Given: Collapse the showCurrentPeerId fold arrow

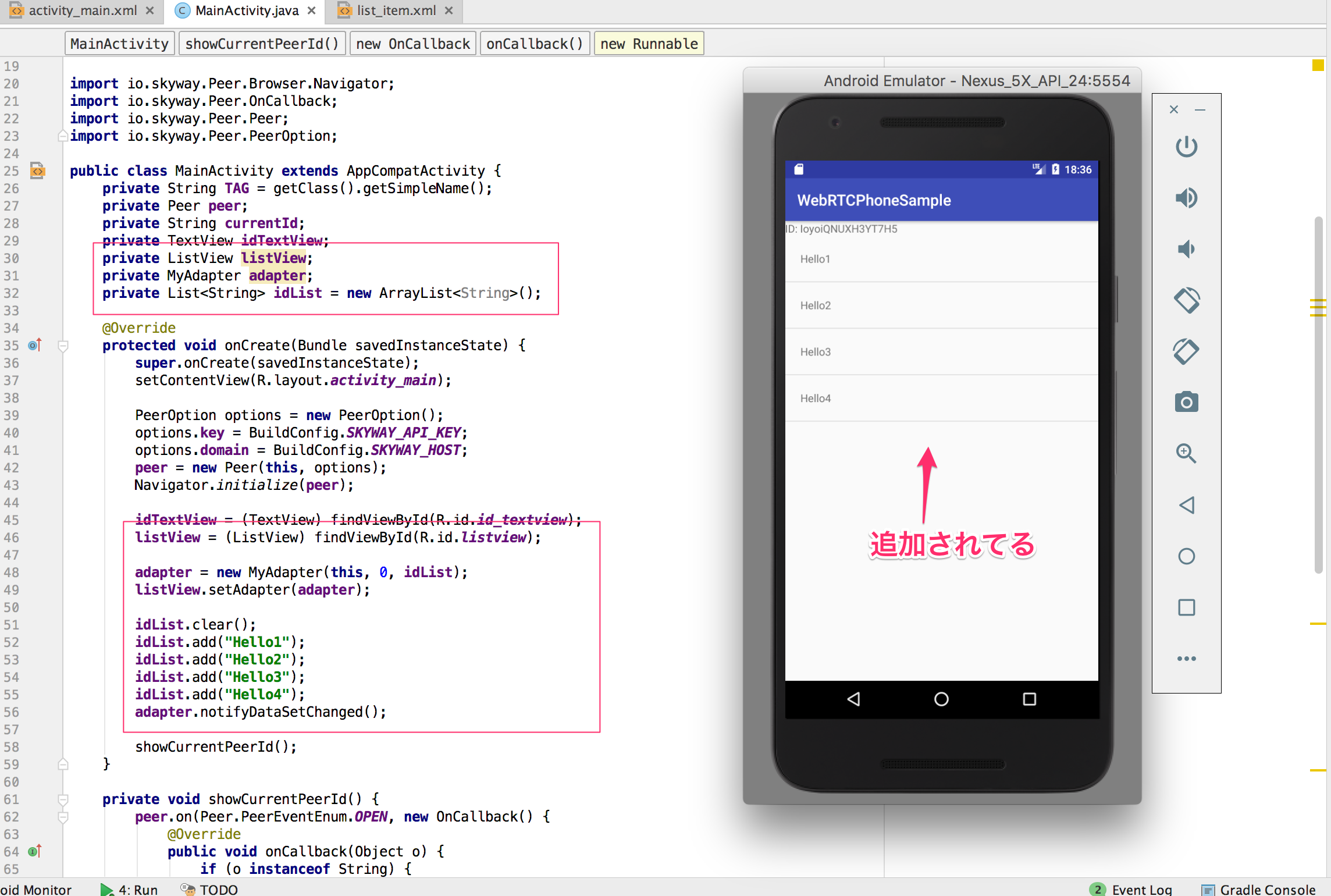Looking at the screenshot, I should click(63, 799).
